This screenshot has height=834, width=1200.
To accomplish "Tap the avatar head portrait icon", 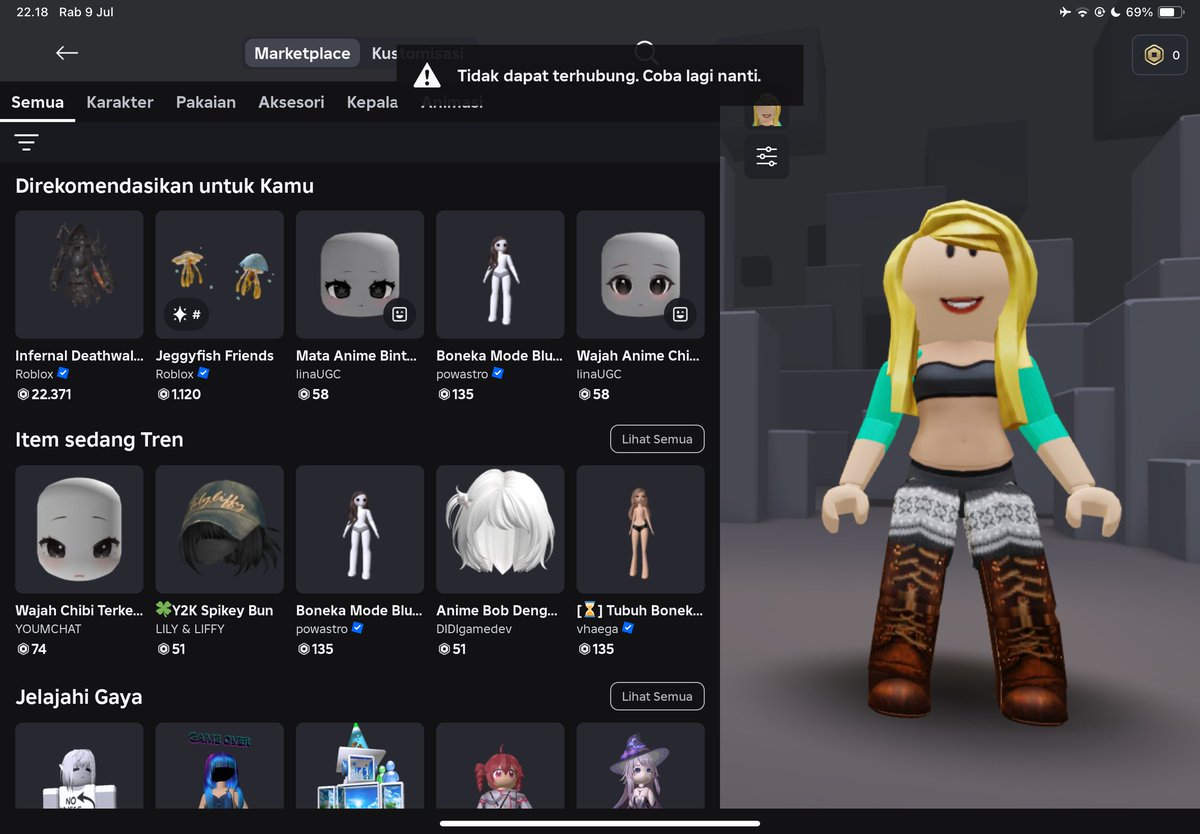I will click(766, 112).
